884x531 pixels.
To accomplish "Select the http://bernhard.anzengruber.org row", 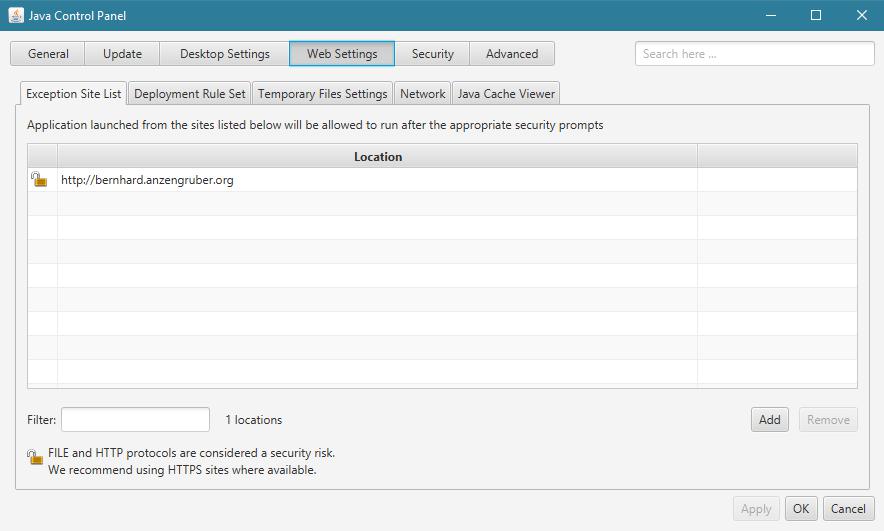I will point(377,180).
